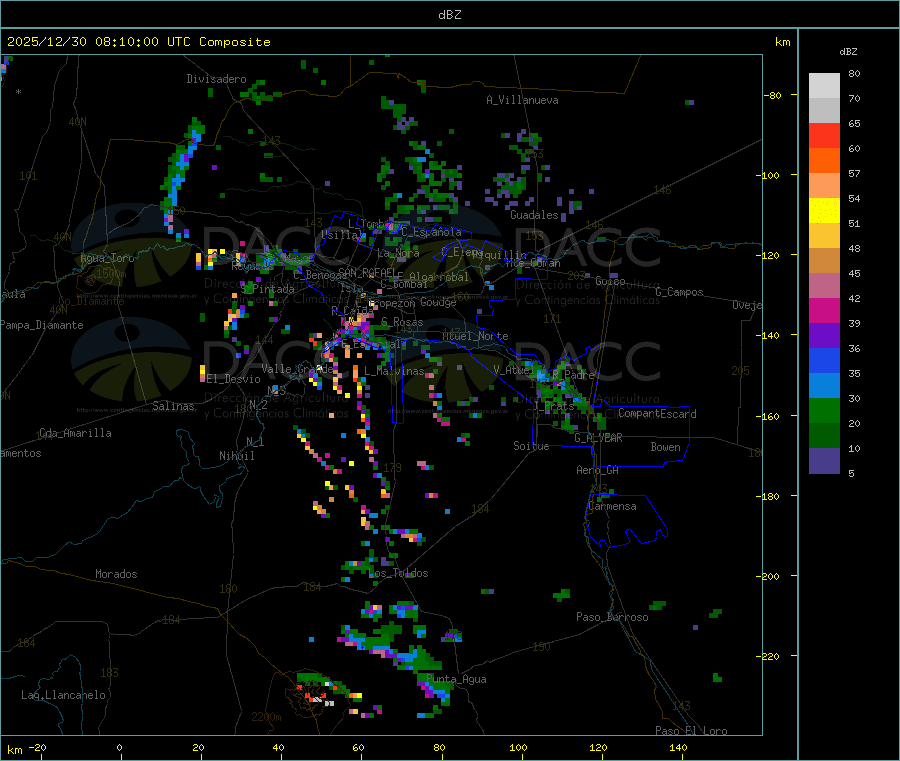Click the Aero_GA map label
Viewport: 900px width, 761px height.
[x=598, y=470]
